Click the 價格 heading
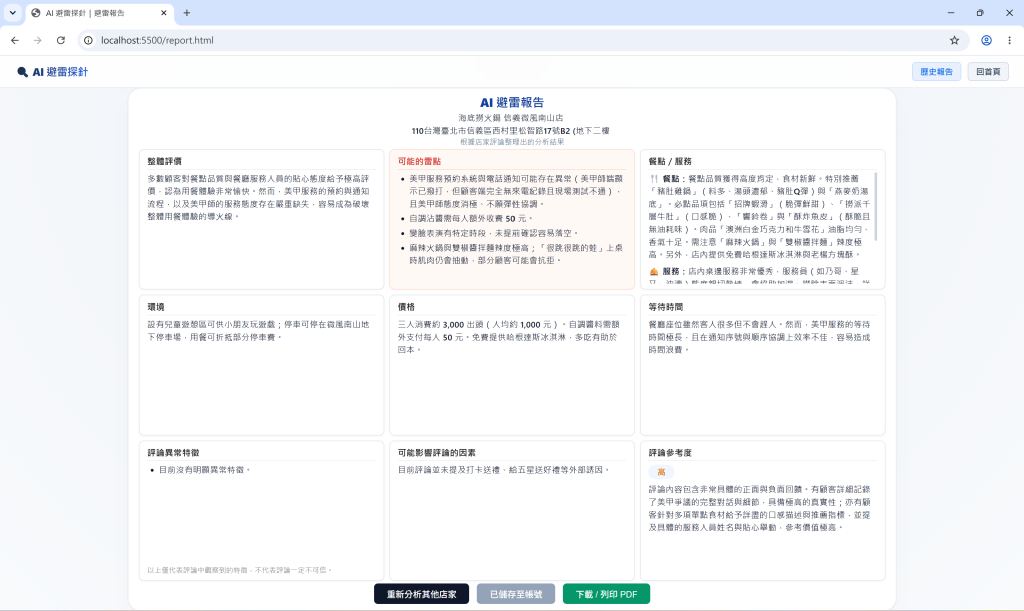This screenshot has width=1024, height=611. click(406, 307)
